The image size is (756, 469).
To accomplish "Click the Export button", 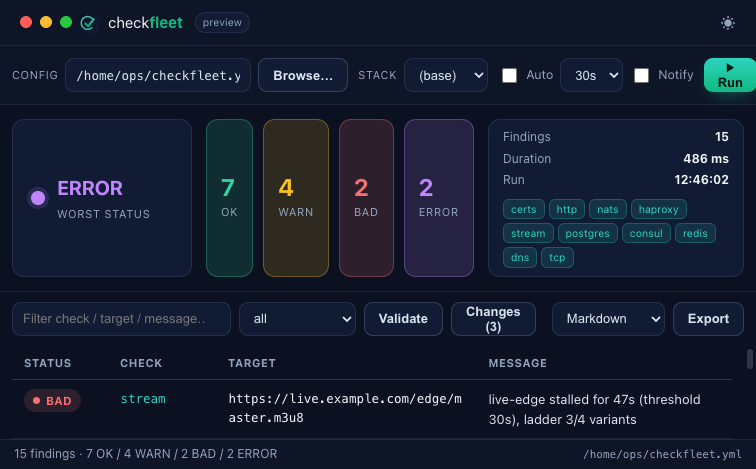I will pyautogui.click(x=708, y=319).
